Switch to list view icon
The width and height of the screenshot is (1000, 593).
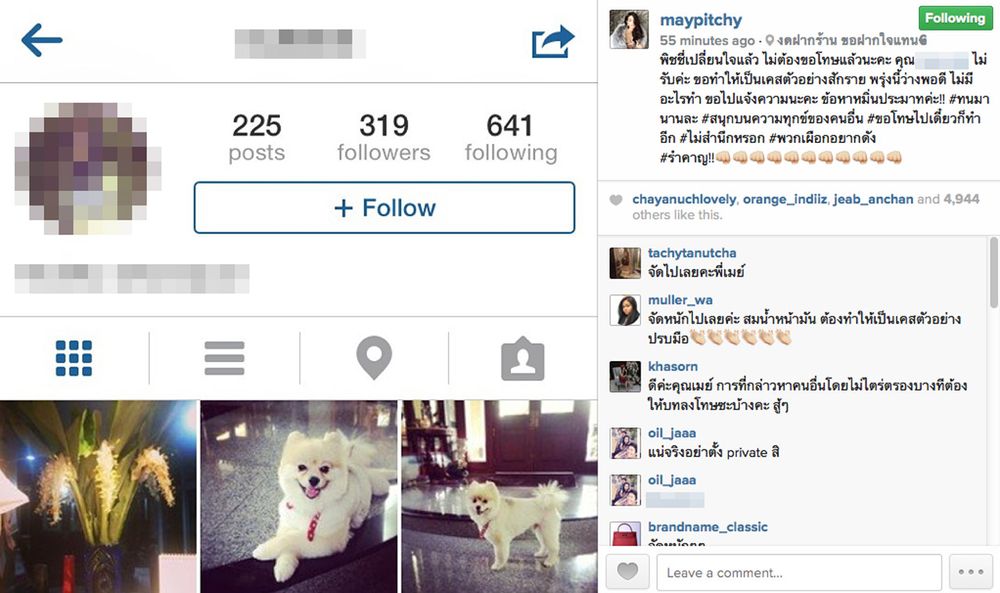pos(224,358)
